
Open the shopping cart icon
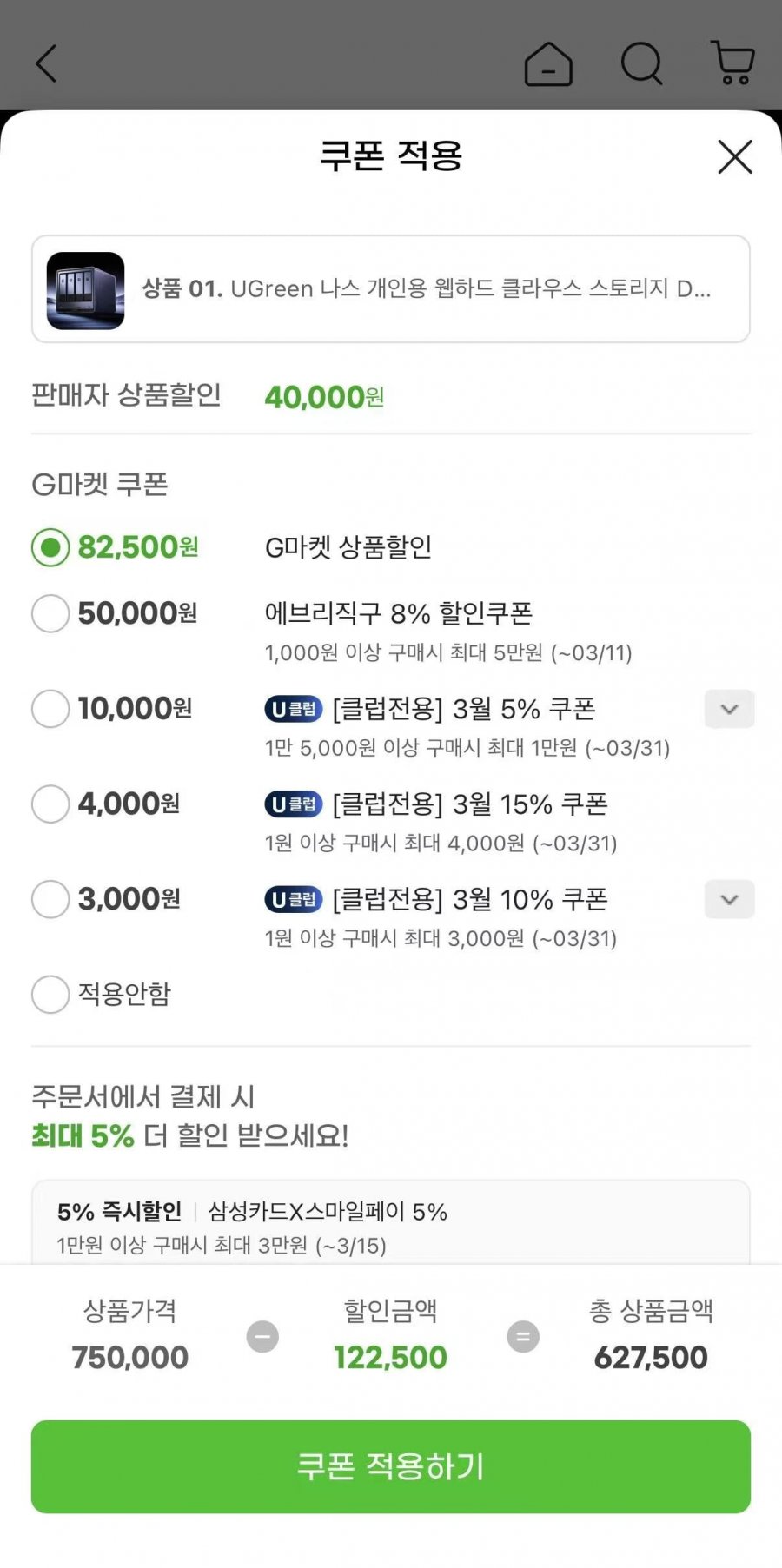(732, 63)
